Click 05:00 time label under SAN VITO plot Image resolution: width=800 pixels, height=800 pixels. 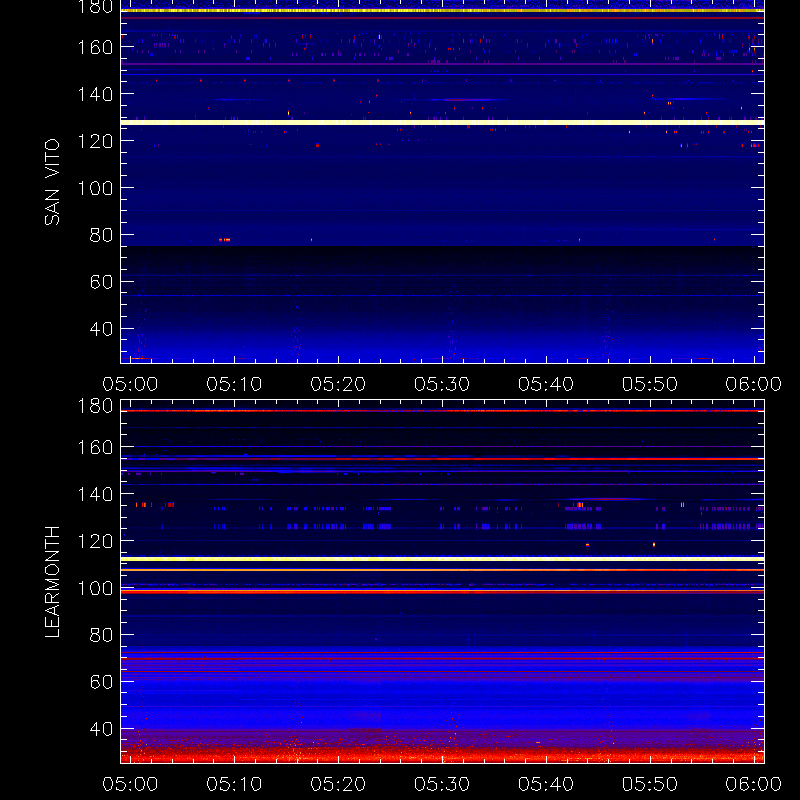coord(130,384)
